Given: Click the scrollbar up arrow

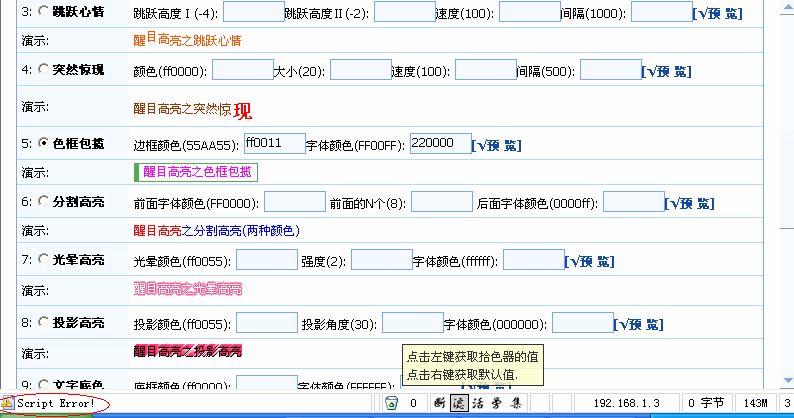Looking at the screenshot, I should [x=787, y=8].
